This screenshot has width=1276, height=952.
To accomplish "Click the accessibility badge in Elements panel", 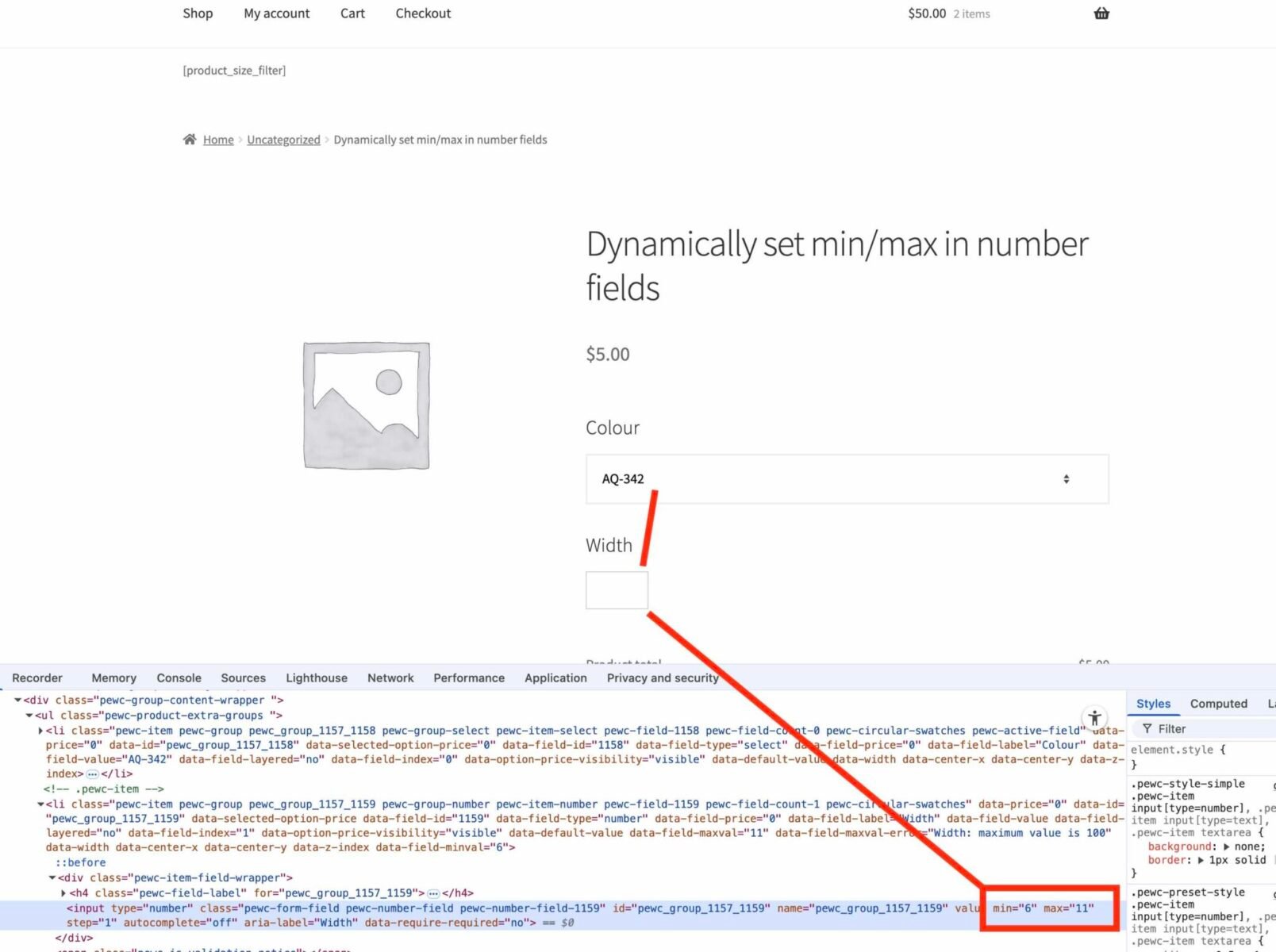I will pyautogui.click(x=1094, y=718).
